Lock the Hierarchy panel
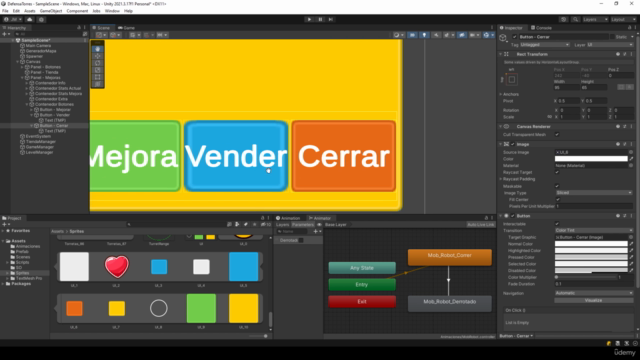This screenshot has width=640, height=360. click(x=79, y=28)
